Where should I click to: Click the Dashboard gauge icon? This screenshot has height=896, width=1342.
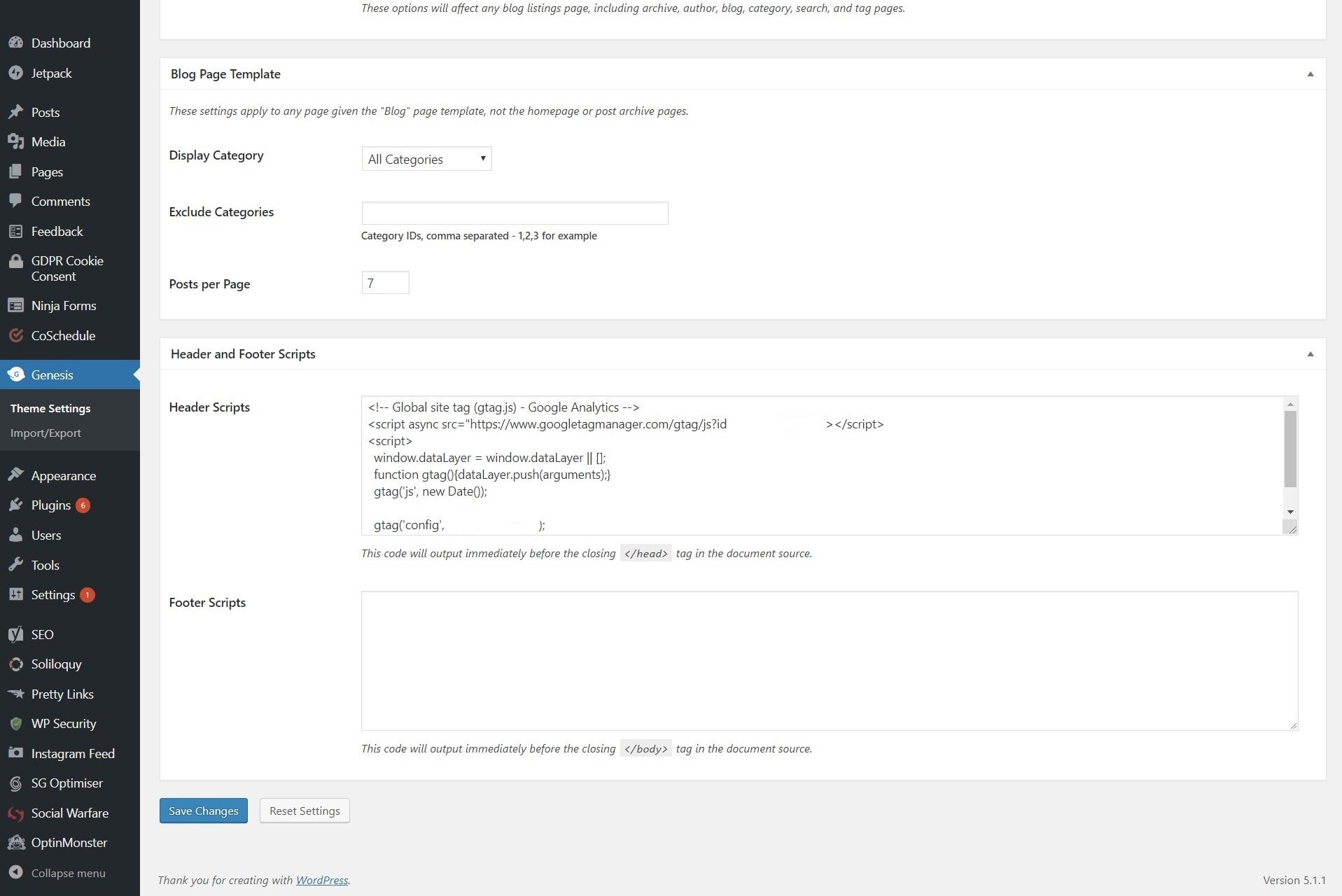pos(15,43)
